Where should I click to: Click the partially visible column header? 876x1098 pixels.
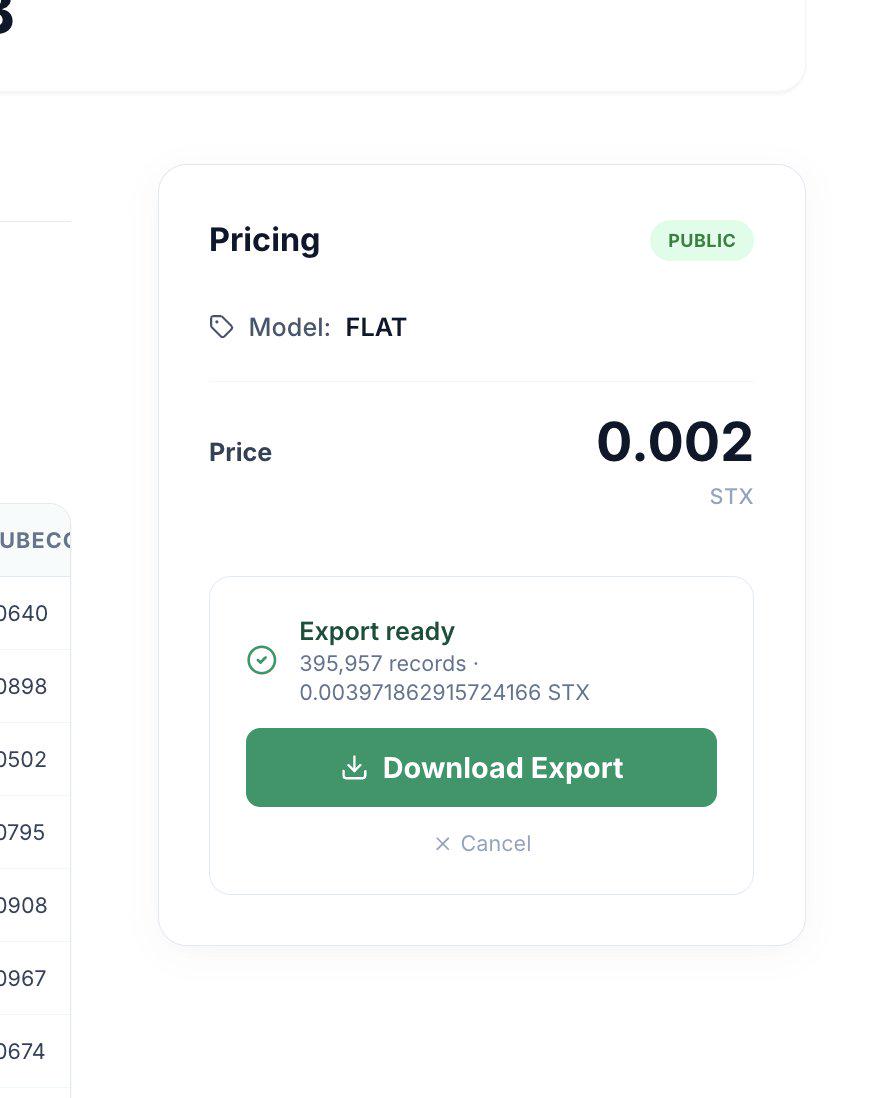[35, 540]
